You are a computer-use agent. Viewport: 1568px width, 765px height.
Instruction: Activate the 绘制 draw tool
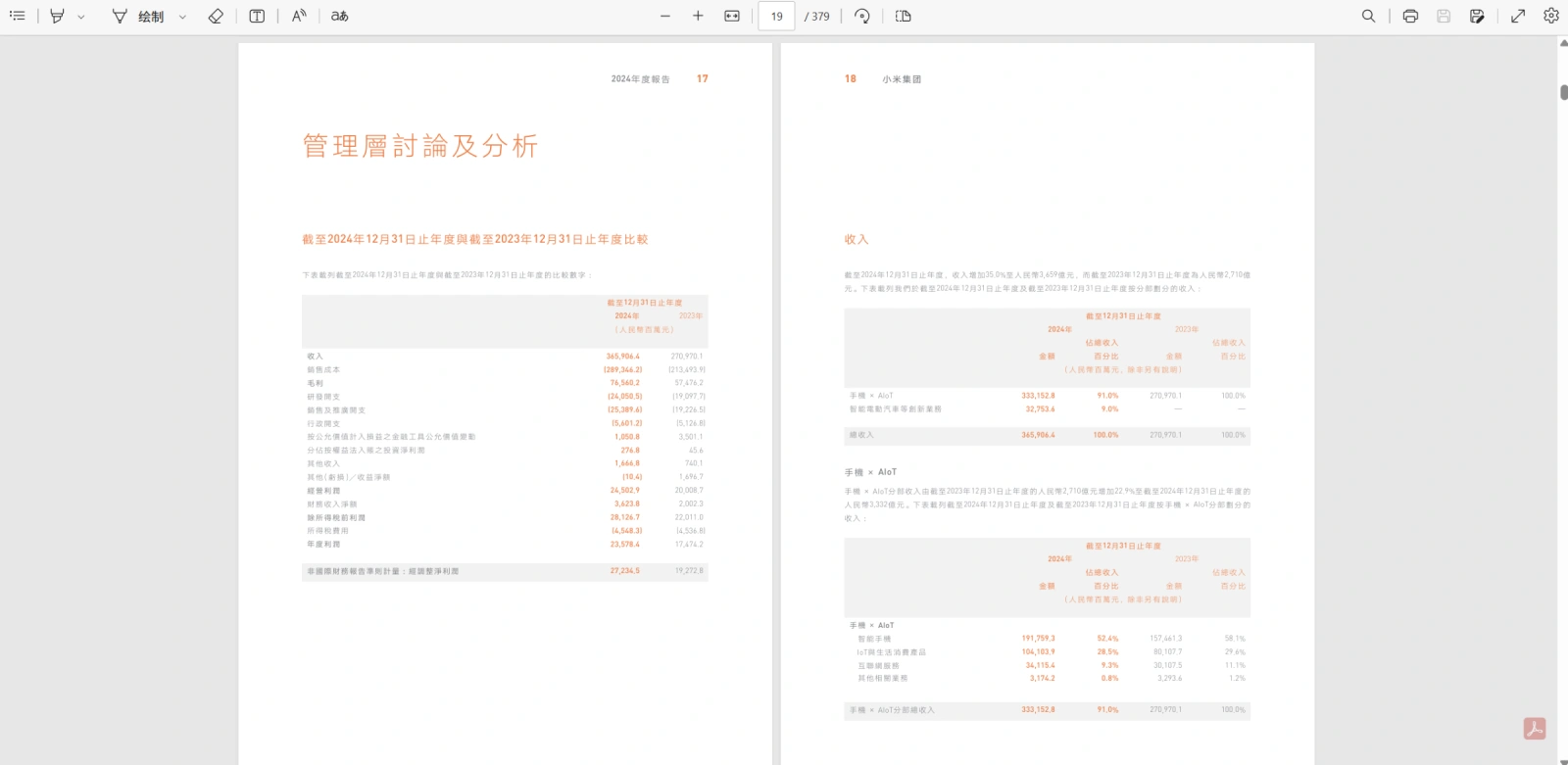138,16
